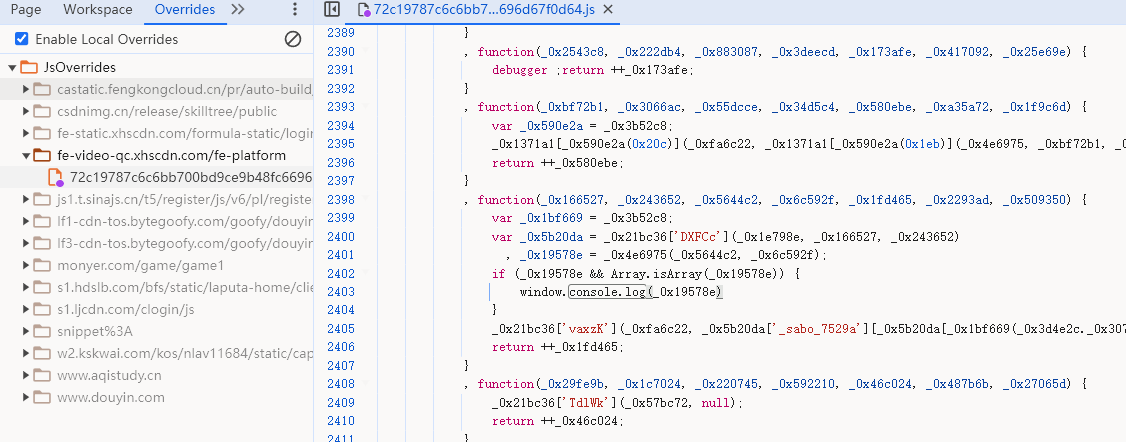The width and height of the screenshot is (1126, 442).
Task: Expand s1.hdslb.com folder arrow
Action: (x=26, y=287)
